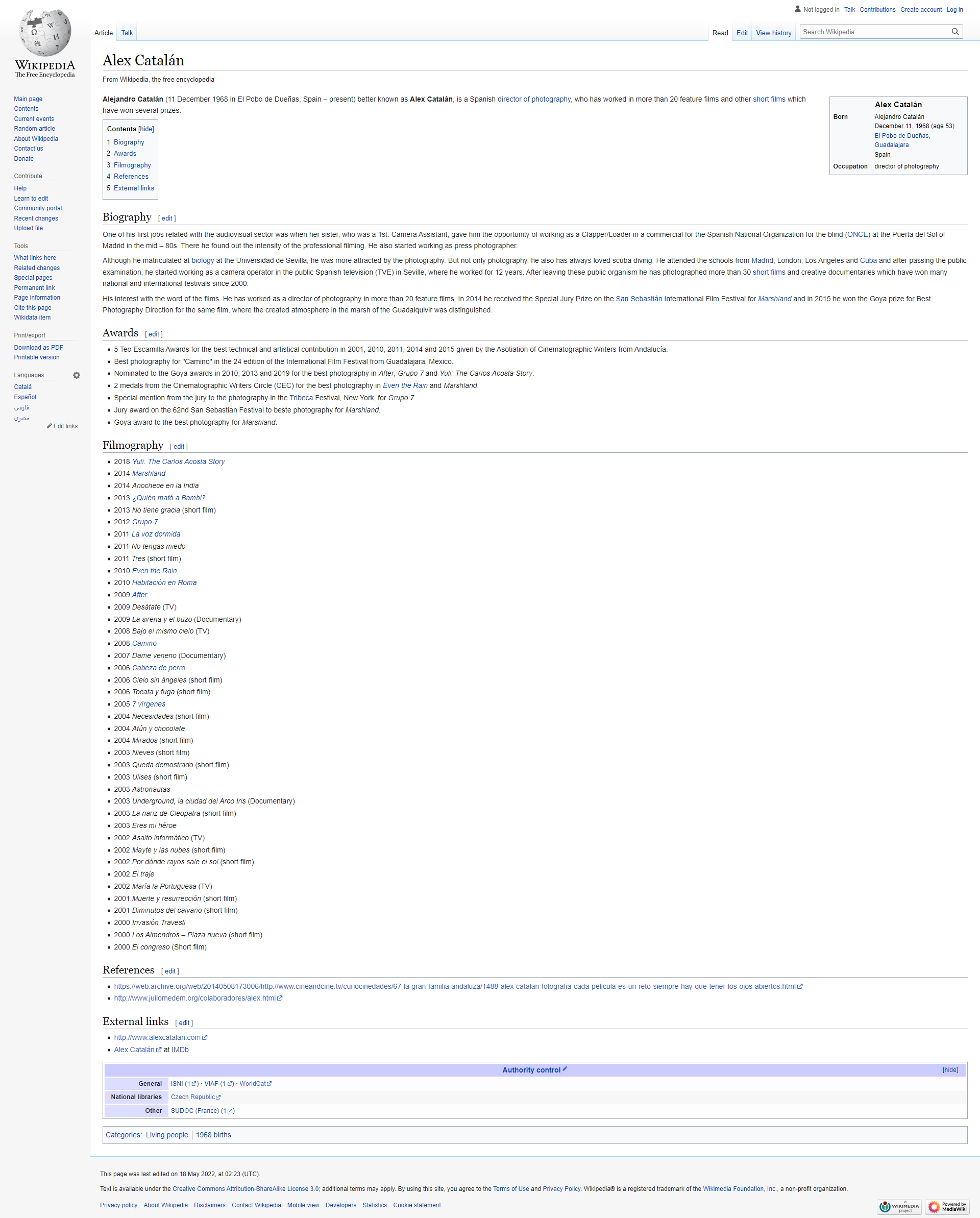Click the Wikimedia project badge
This screenshot has width=980, height=1218.
(x=899, y=1207)
